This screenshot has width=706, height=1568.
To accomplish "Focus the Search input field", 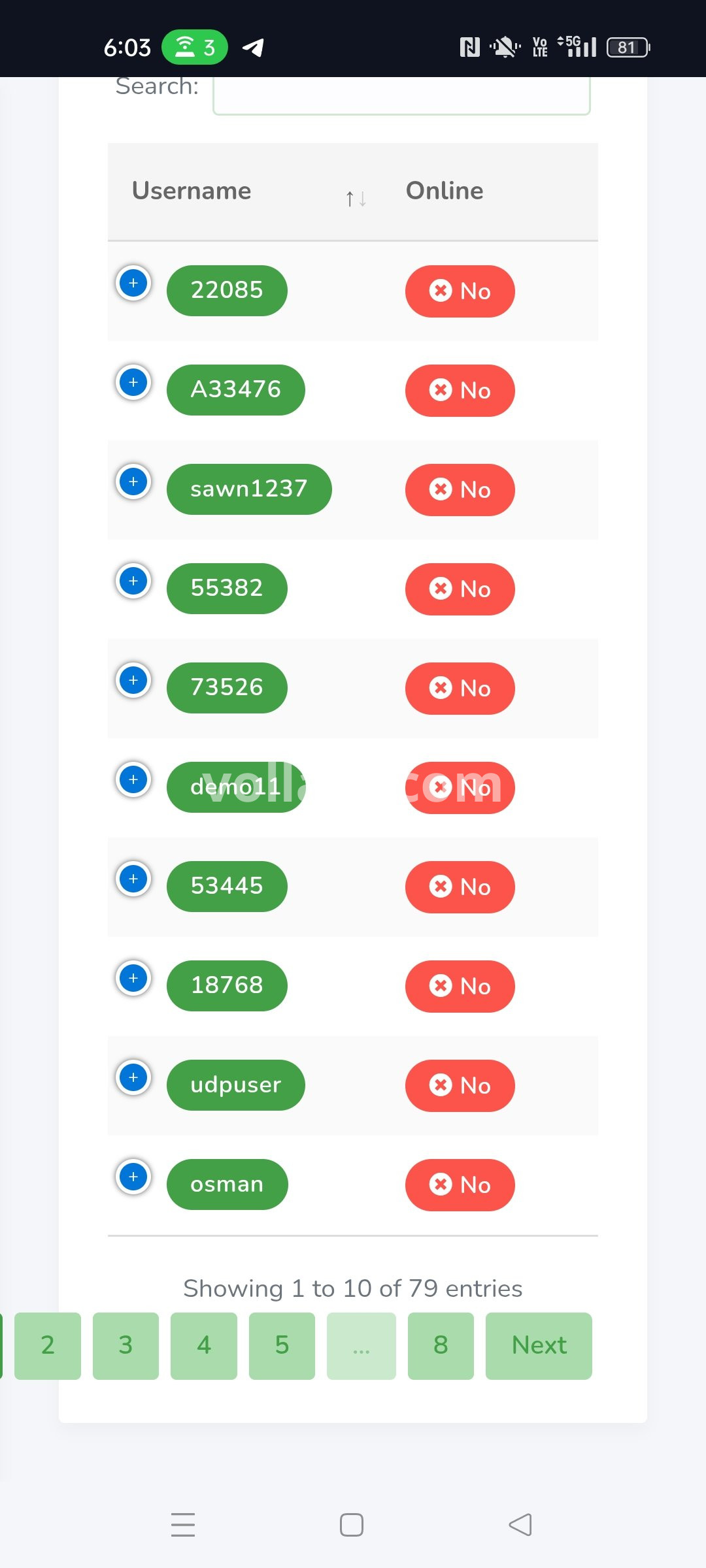I will pos(401,93).
